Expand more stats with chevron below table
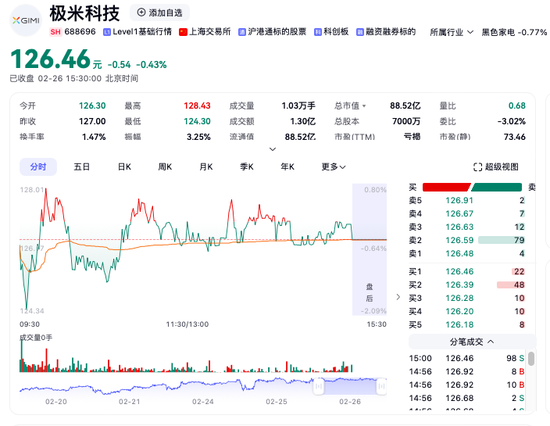 273,149
